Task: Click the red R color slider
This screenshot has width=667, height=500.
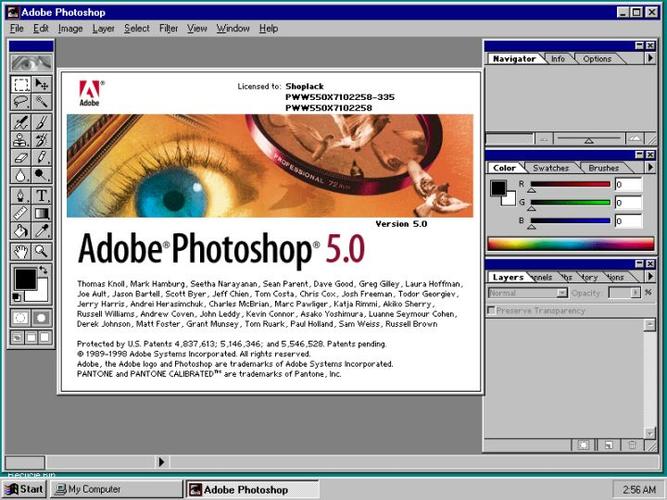Action: 570,184
